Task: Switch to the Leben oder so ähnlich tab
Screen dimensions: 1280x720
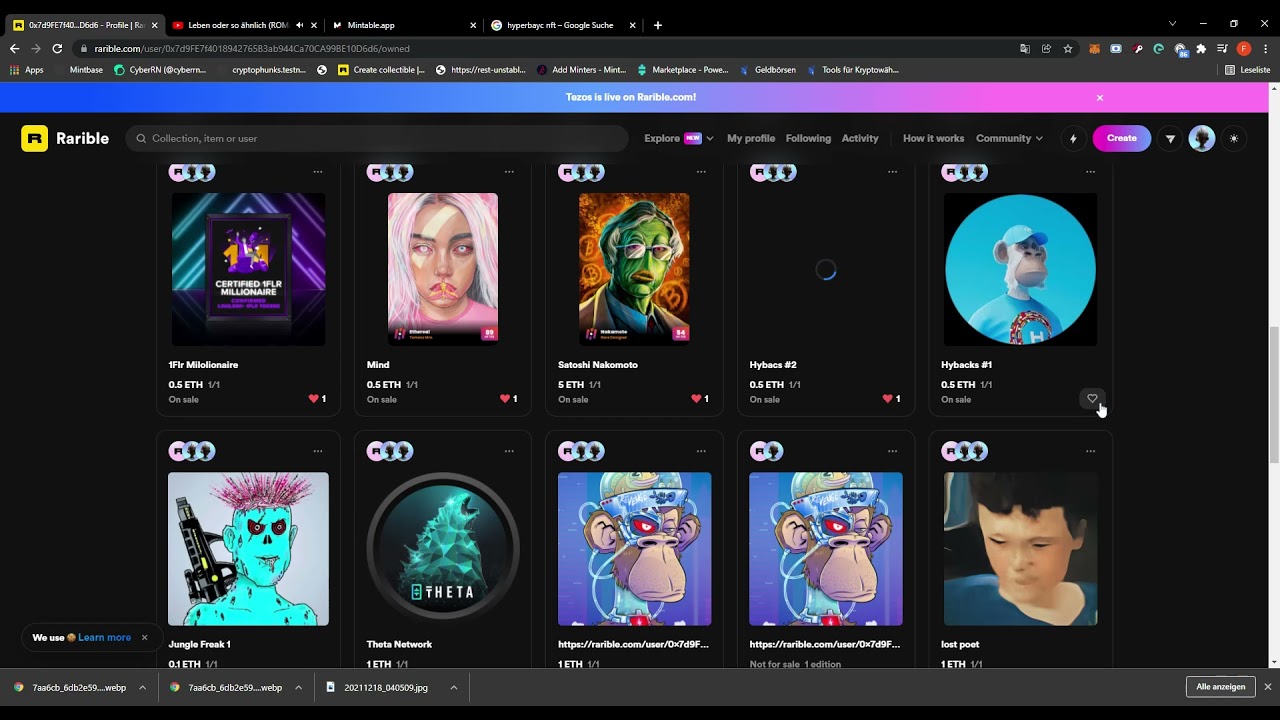Action: coord(245,25)
